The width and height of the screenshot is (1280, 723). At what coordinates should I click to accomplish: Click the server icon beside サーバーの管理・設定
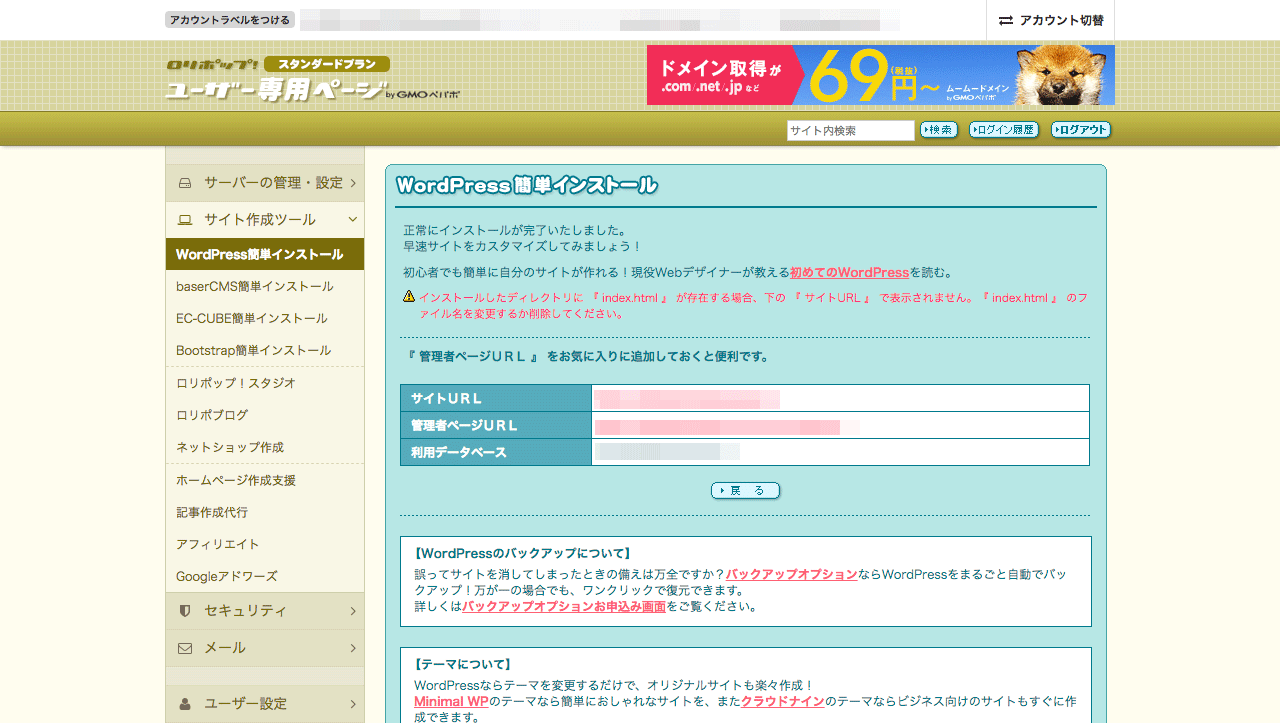click(185, 183)
